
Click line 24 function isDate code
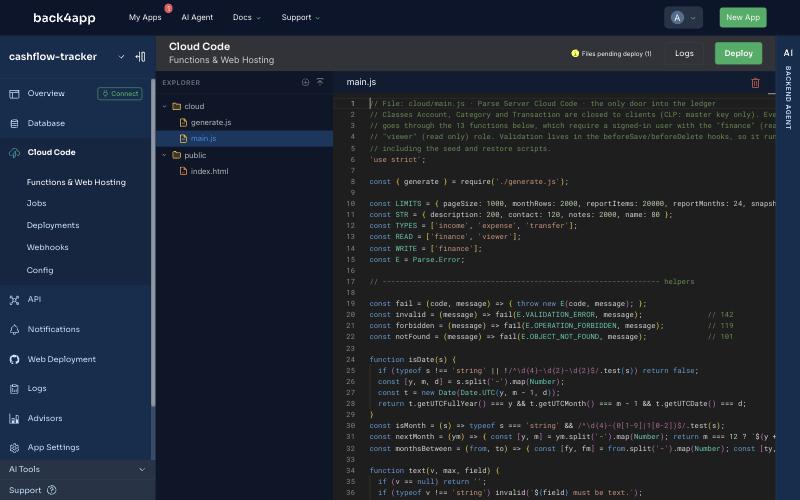tap(413, 360)
